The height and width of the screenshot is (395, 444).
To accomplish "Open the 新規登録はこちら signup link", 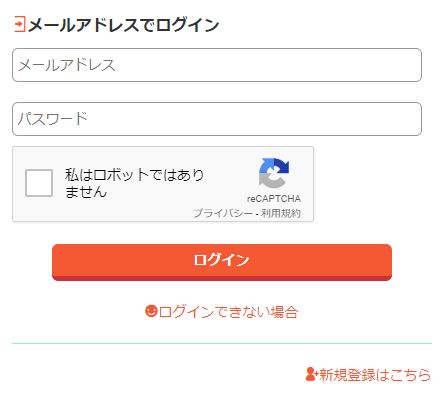I will click(375, 374).
